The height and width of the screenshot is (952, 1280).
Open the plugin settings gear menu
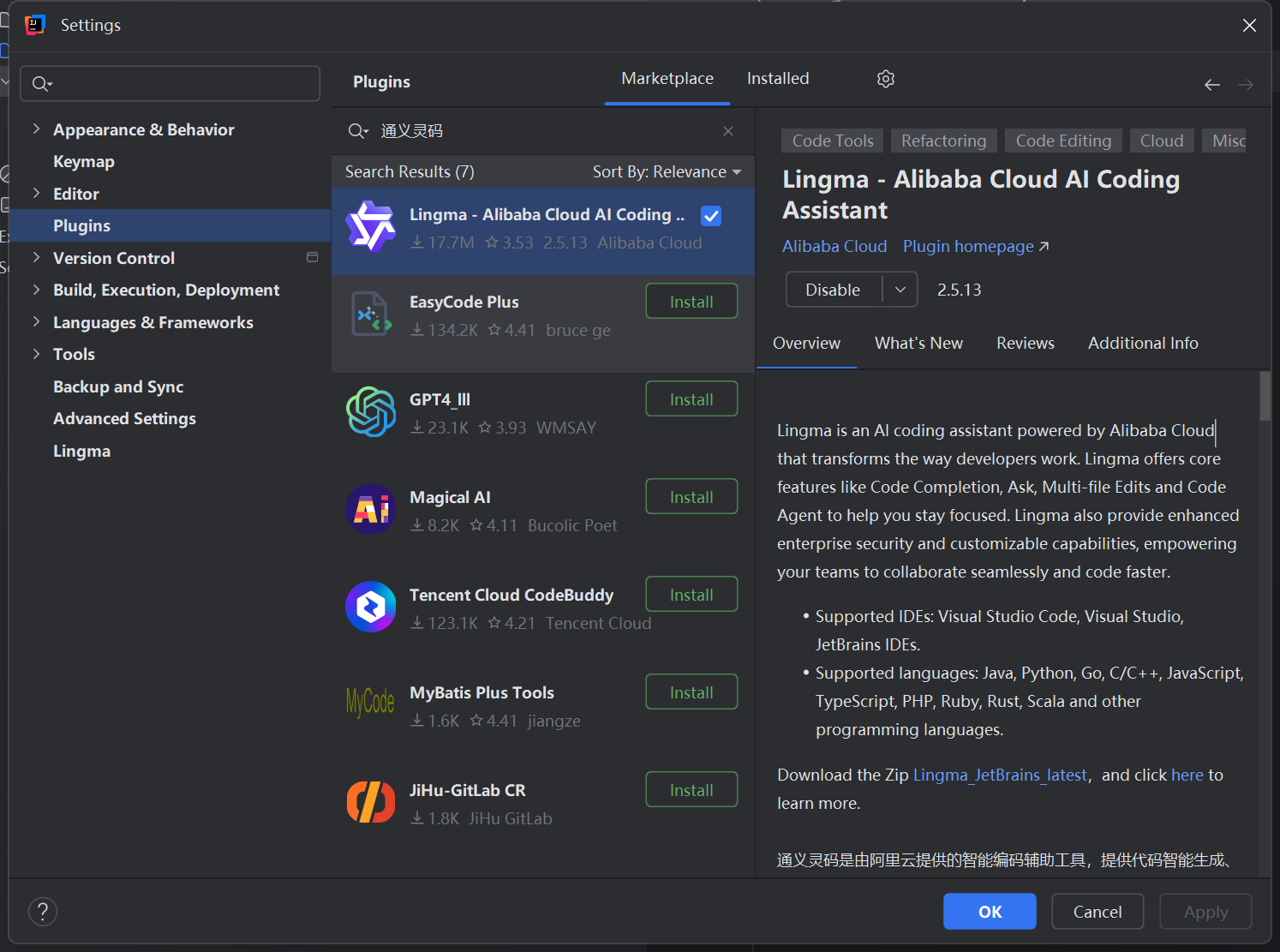pyautogui.click(x=885, y=78)
